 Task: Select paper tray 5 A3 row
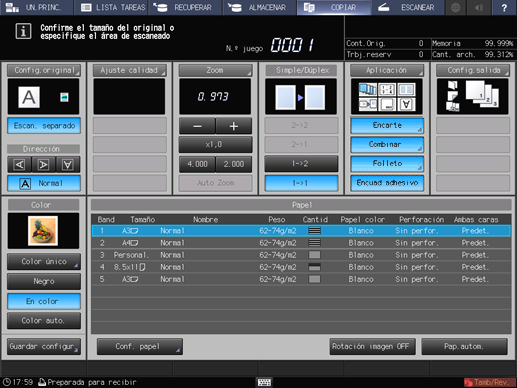point(301,279)
